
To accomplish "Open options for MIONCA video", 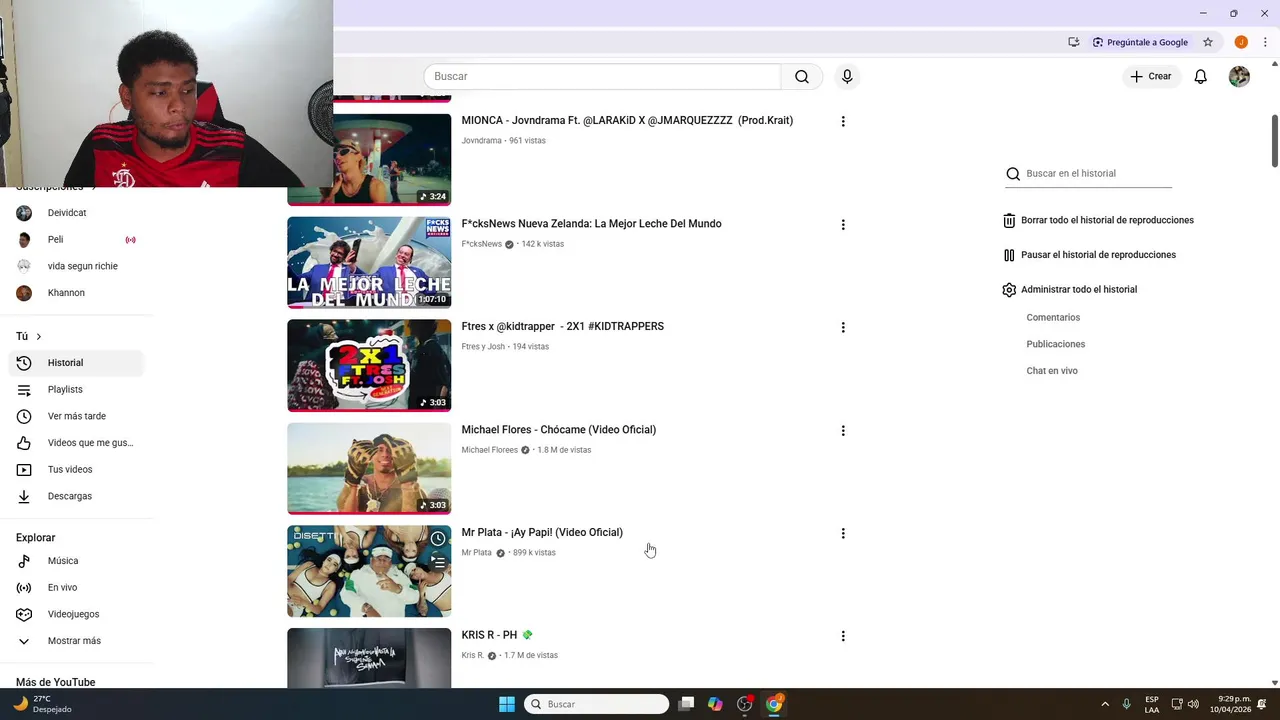I will 843,121.
